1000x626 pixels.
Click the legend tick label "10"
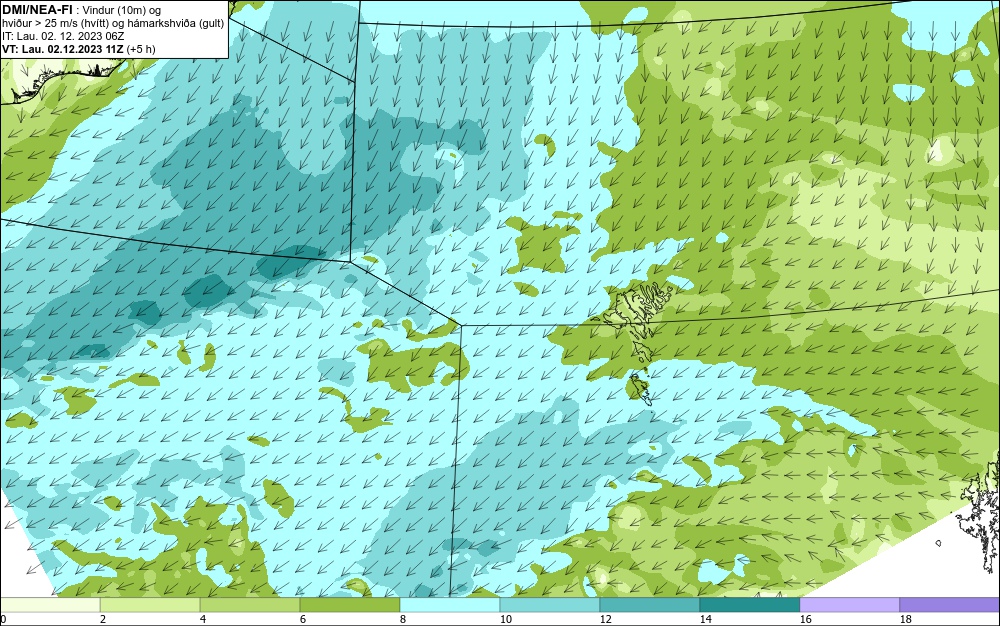pyautogui.click(x=506, y=619)
